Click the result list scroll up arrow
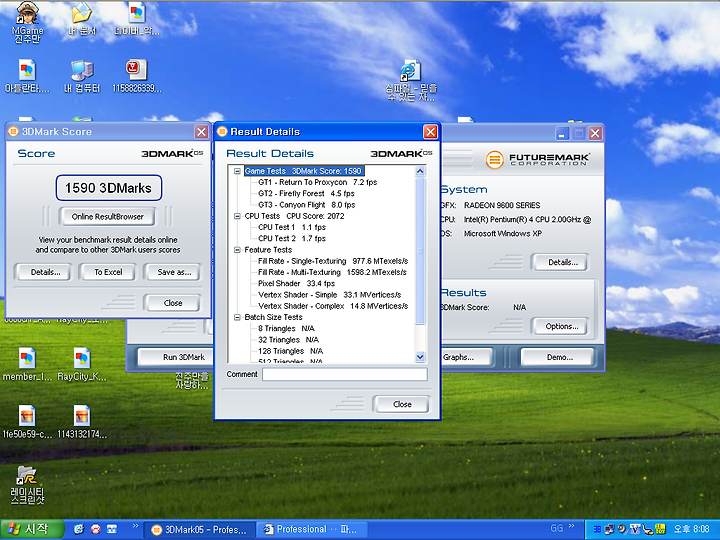 click(x=420, y=171)
